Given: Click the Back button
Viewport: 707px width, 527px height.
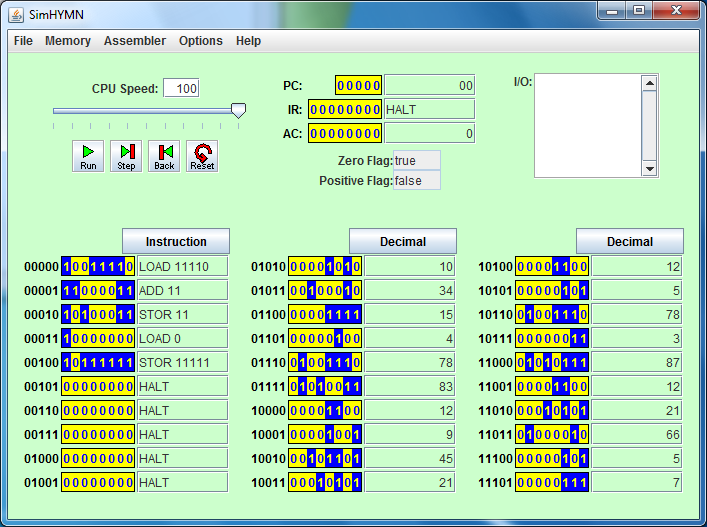Looking at the screenshot, I should pos(164,156).
